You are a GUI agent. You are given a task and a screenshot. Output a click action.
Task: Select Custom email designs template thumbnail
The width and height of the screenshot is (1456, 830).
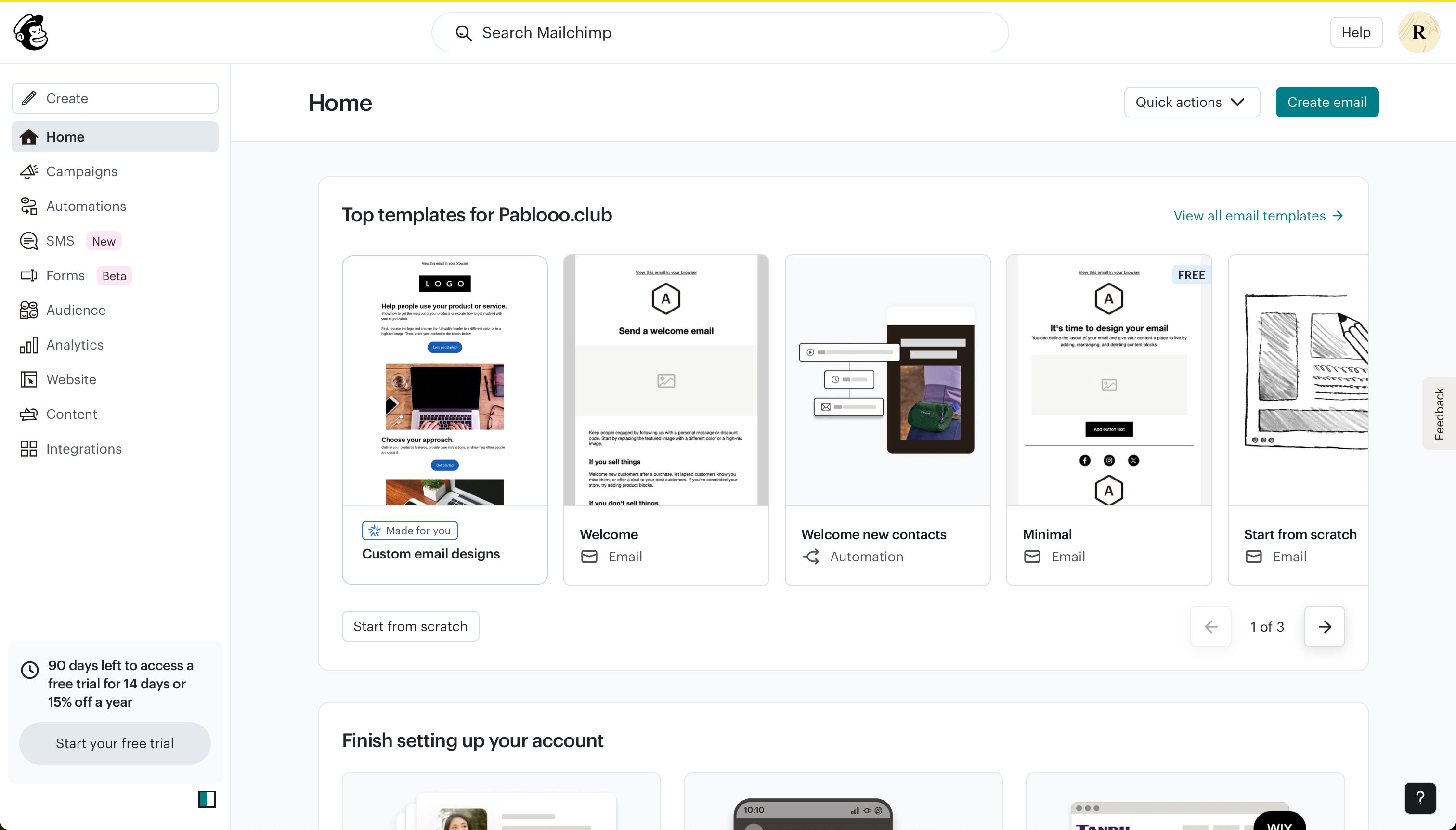pos(445,380)
